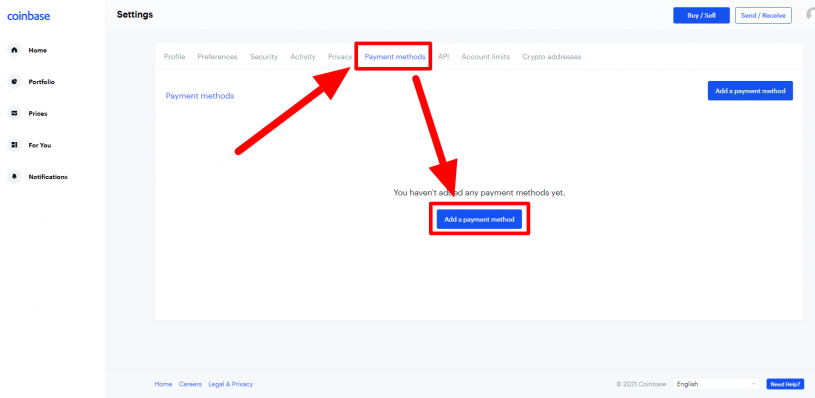This screenshot has width=815, height=398.
Task: Click the Home icon in sidebar
Action: pos(14,50)
